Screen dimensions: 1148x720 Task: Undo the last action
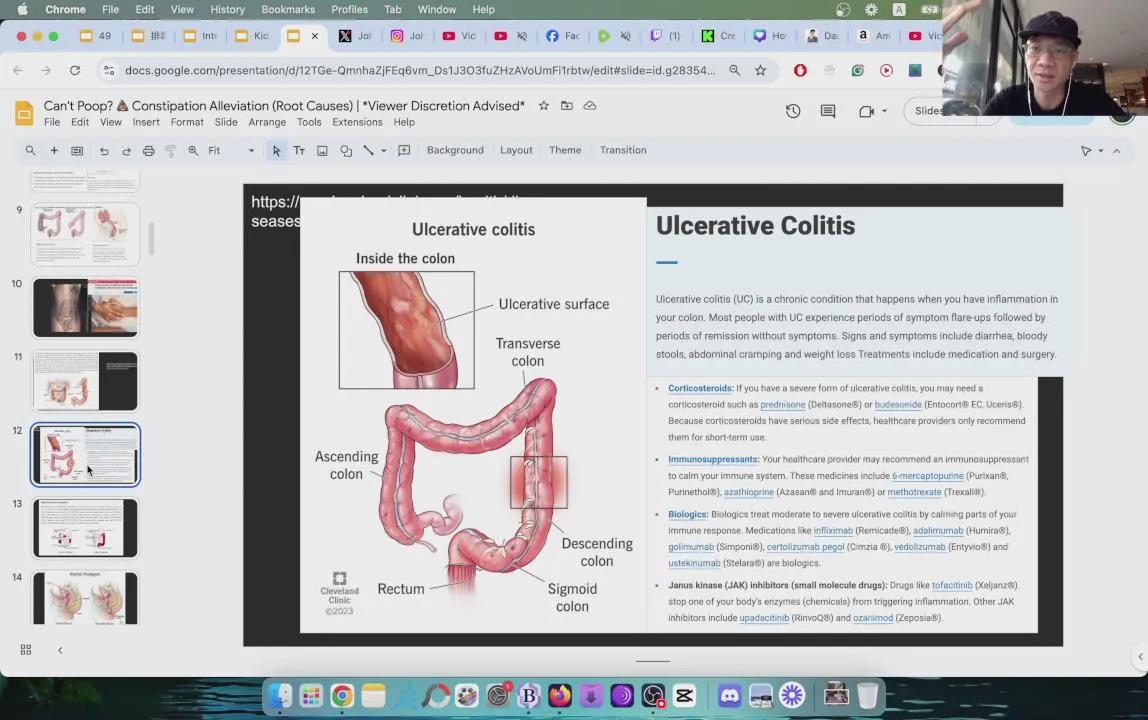(104, 151)
